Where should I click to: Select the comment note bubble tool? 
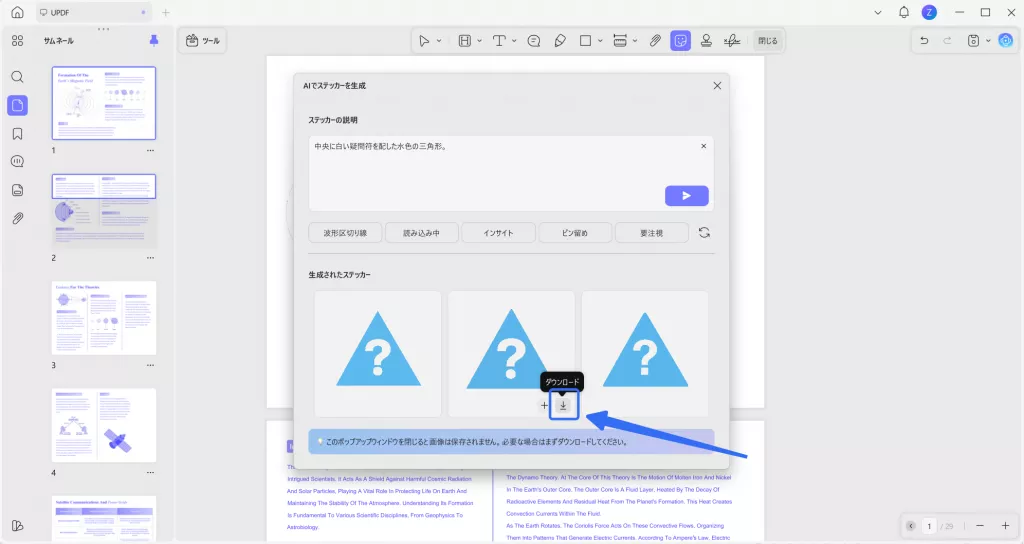point(534,40)
